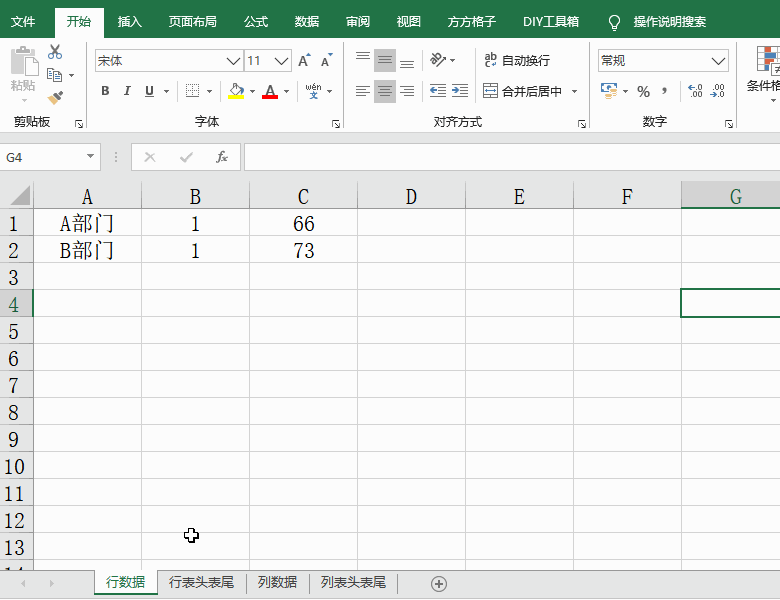Screen dimensions: 780x600
Task: Click the insert function fx icon
Action: click(x=222, y=157)
